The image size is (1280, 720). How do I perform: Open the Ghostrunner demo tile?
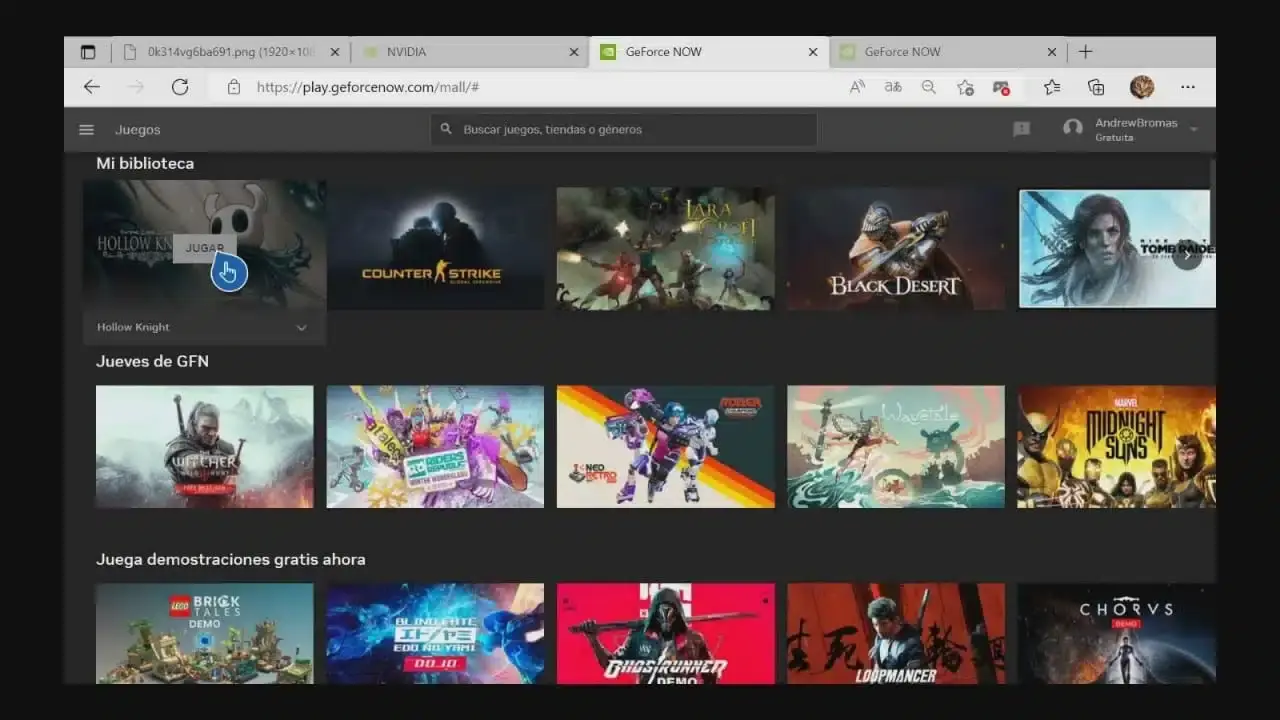pos(665,634)
